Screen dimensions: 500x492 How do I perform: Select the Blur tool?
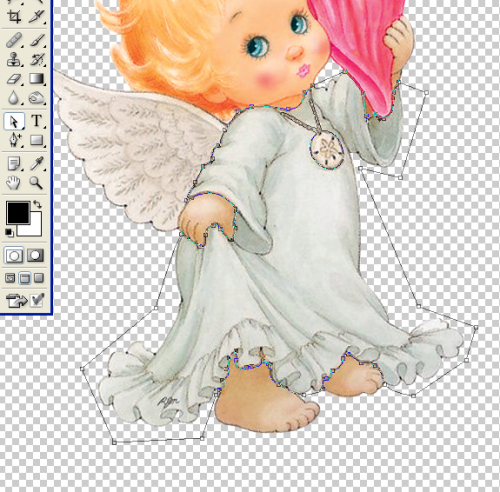click(14, 98)
